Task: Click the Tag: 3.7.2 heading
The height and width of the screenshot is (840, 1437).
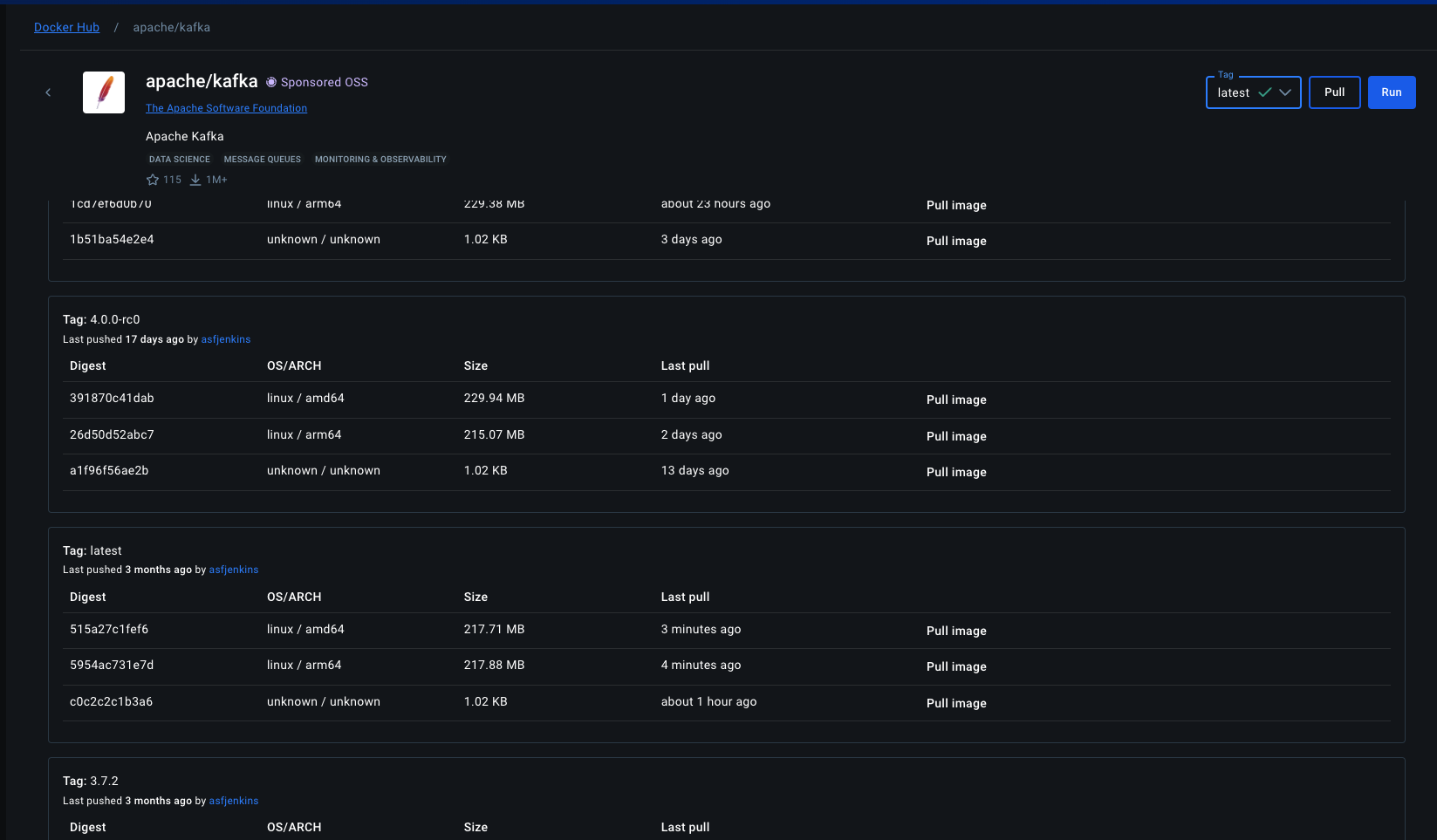Action: (91, 781)
